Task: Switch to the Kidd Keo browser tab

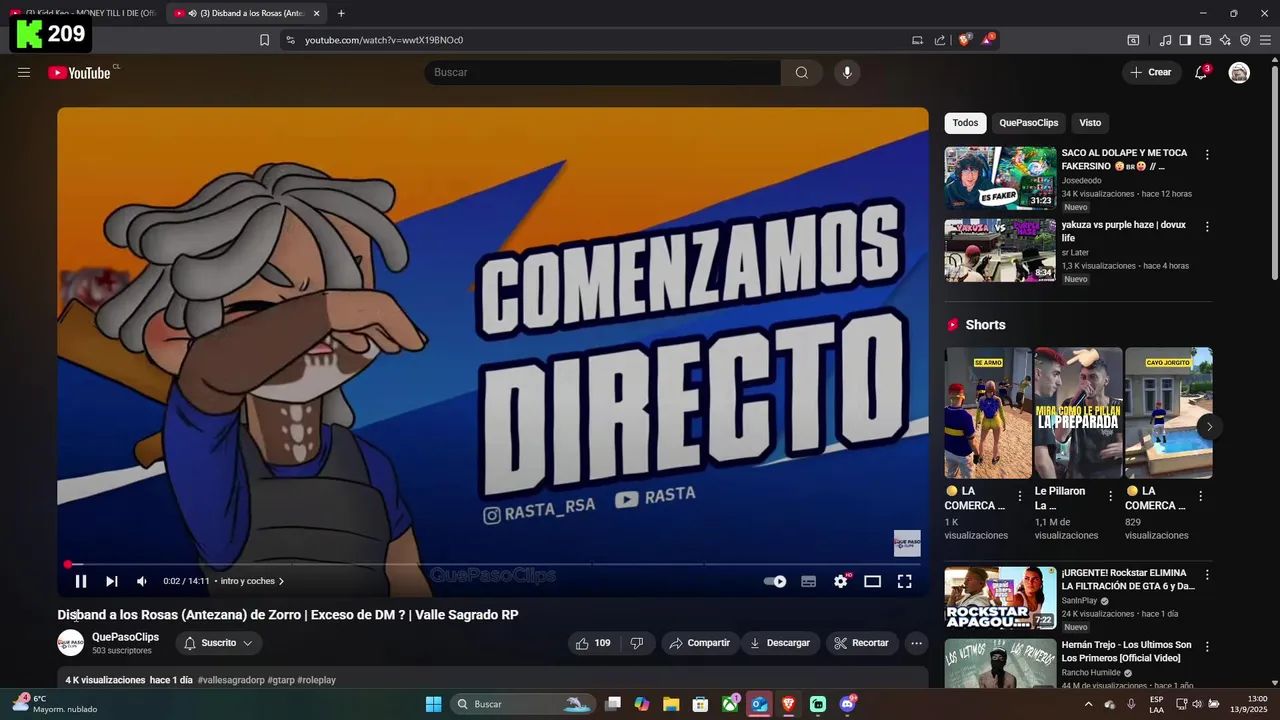Action: pos(85,13)
